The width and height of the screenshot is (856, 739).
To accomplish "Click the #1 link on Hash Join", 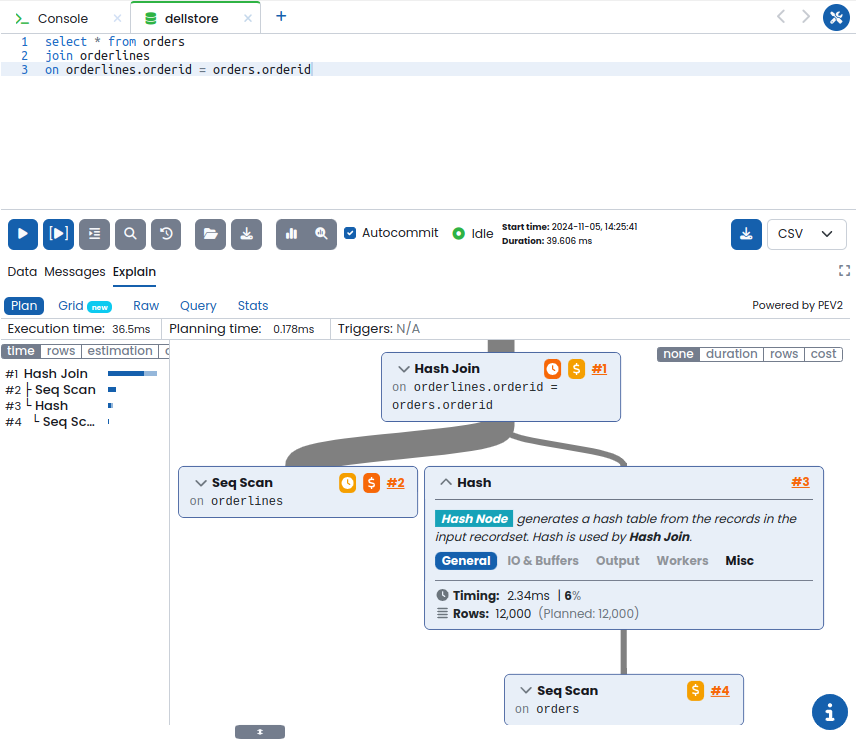I will point(599,370).
